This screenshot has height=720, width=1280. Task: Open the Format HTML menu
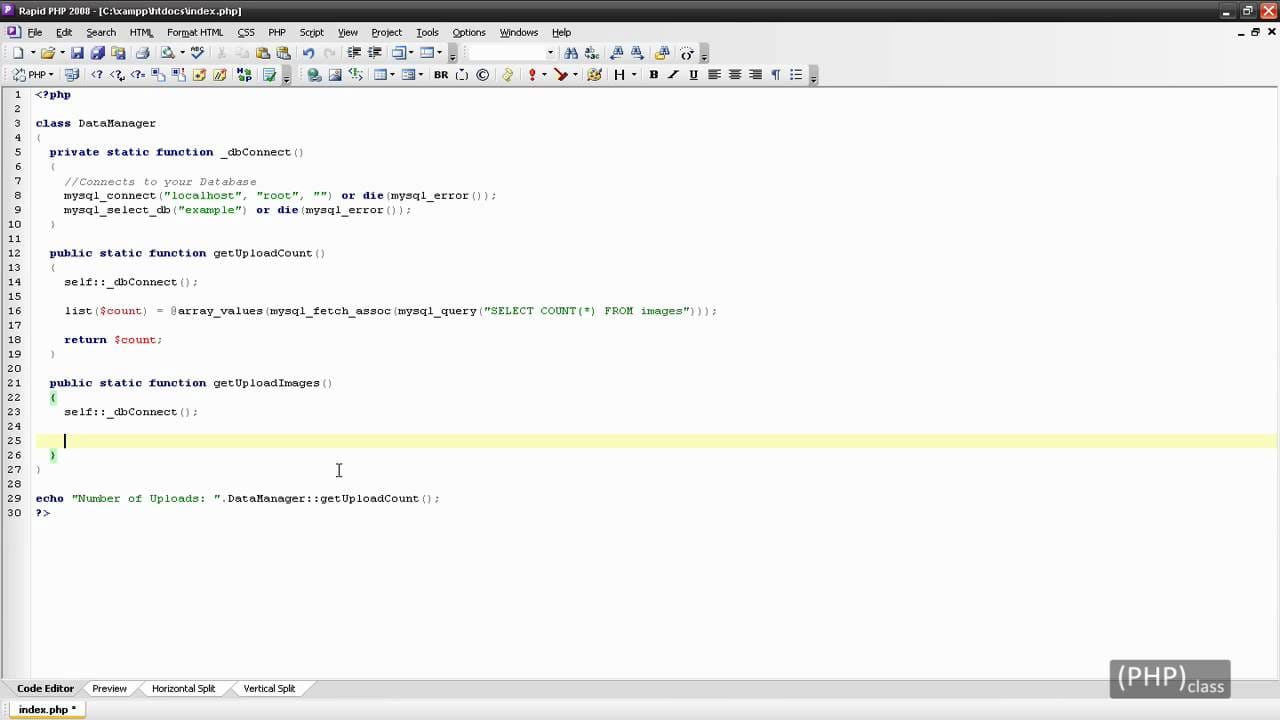tap(195, 32)
